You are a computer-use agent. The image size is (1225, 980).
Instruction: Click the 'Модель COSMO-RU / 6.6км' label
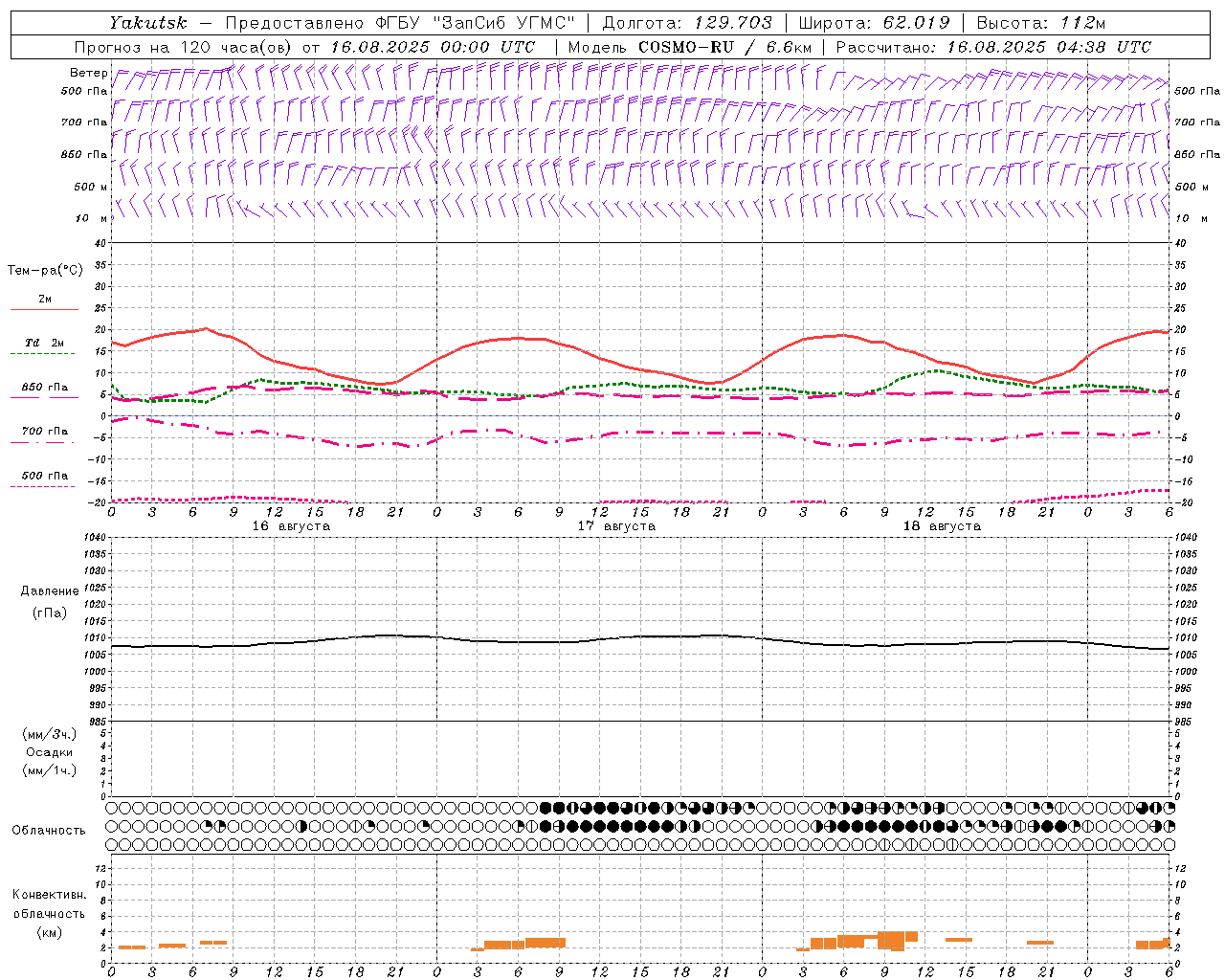click(690, 47)
